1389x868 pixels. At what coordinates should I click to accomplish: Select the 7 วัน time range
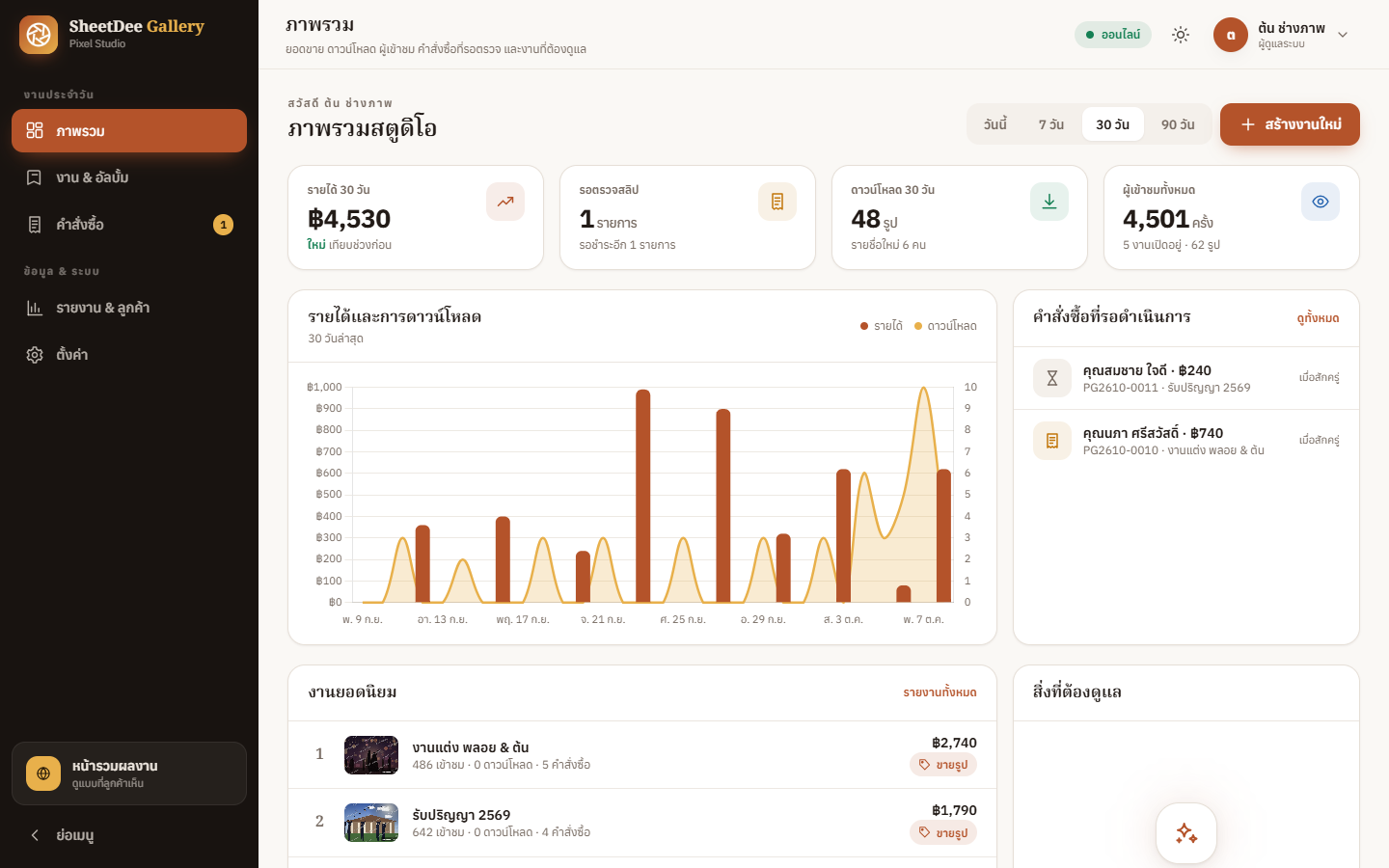1051,124
